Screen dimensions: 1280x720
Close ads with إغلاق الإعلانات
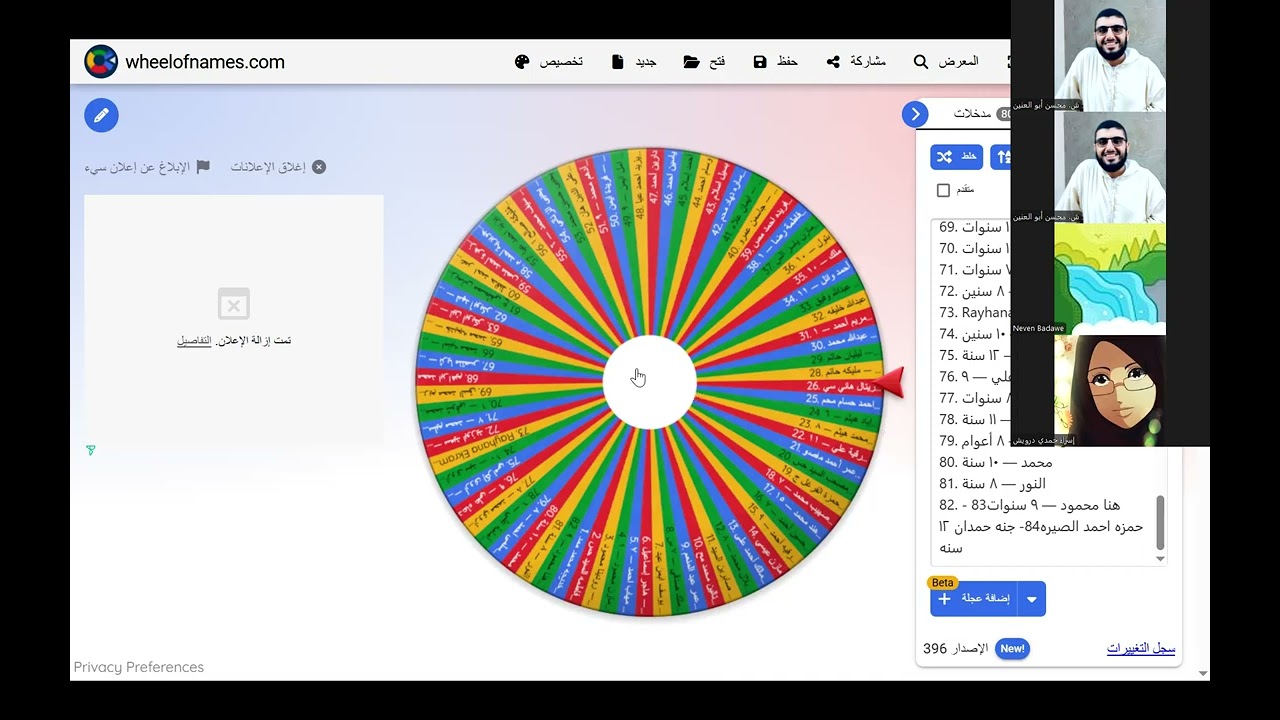[278, 167]
